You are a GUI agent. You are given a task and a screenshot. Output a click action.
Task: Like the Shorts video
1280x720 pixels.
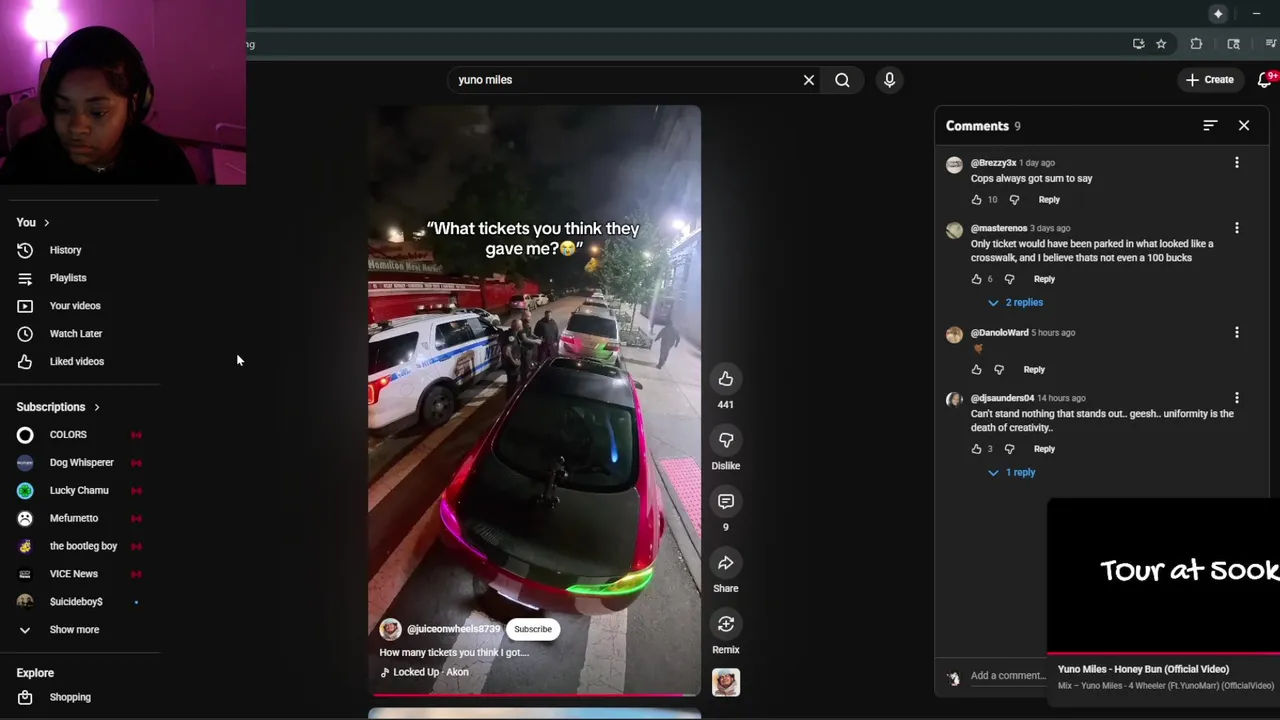click(x=725, y=379)
